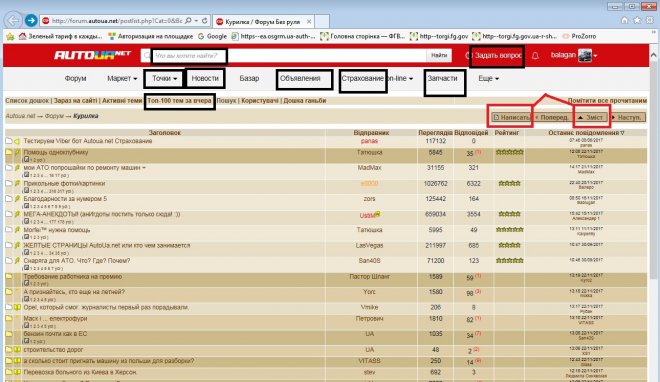Click book icon beside Opel, который смог
This screenshot has height=382, width=660.
tap(17, 308)
